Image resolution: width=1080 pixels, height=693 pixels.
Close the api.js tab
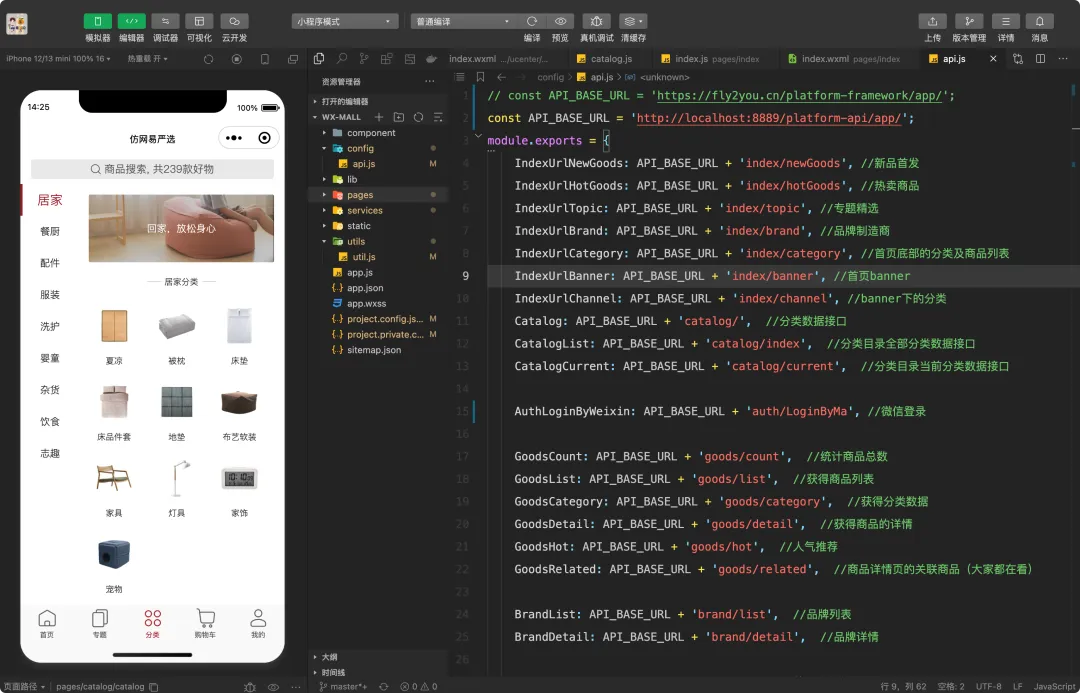[x=993, y=59]
